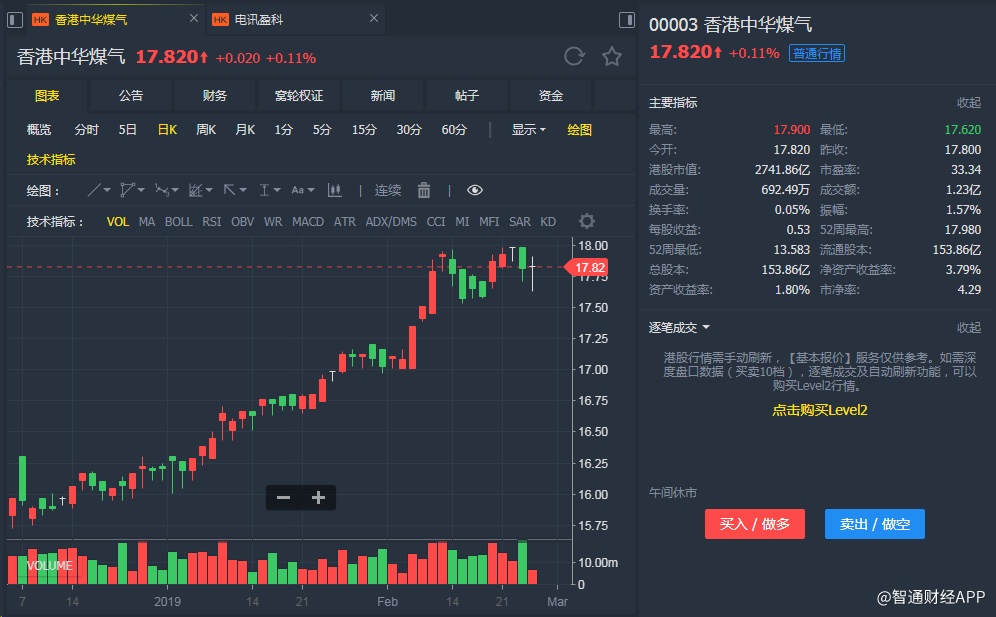
Task: Toggle the right side panel icon
Action: click(627, 19)
